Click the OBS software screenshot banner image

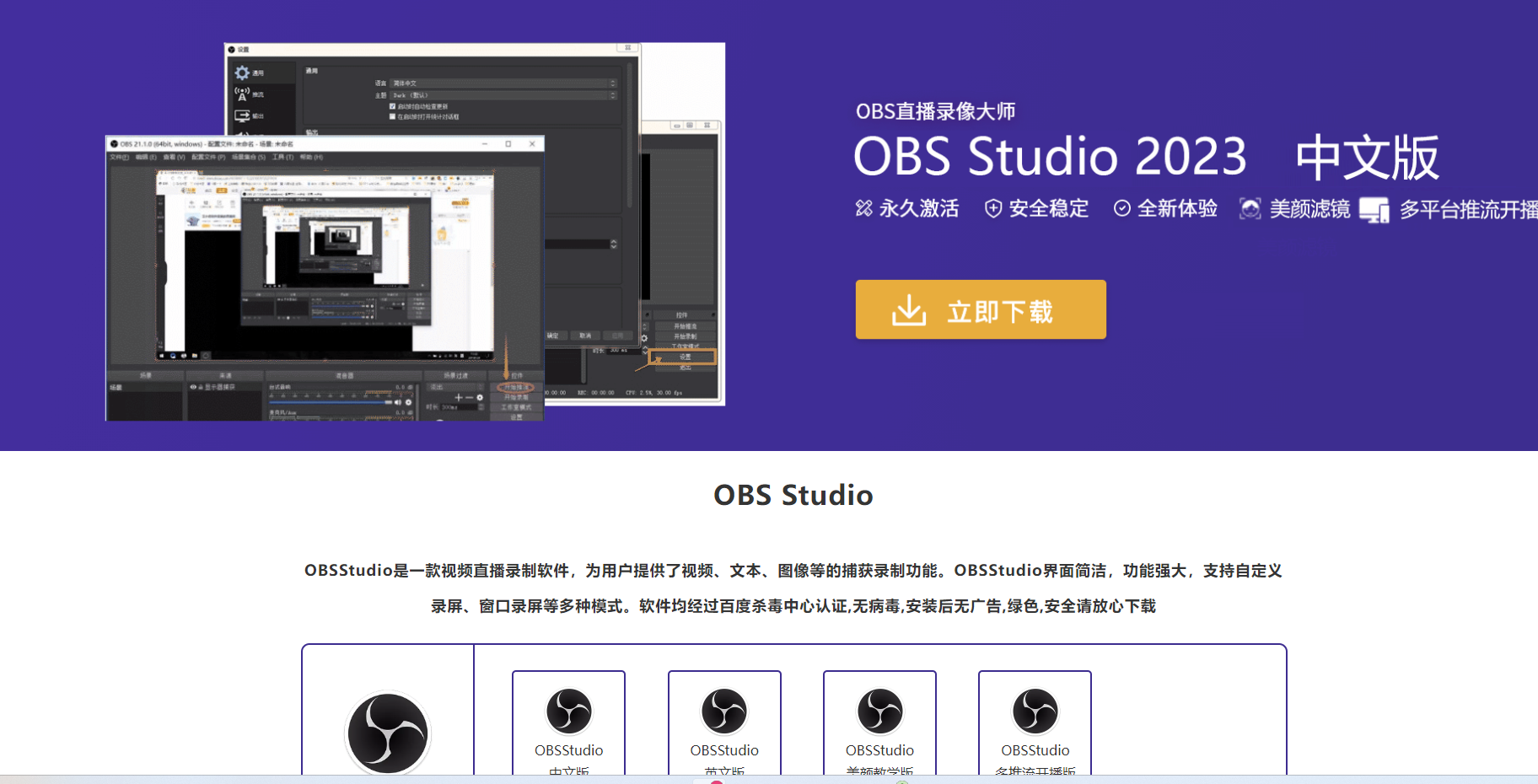point(415,232)
